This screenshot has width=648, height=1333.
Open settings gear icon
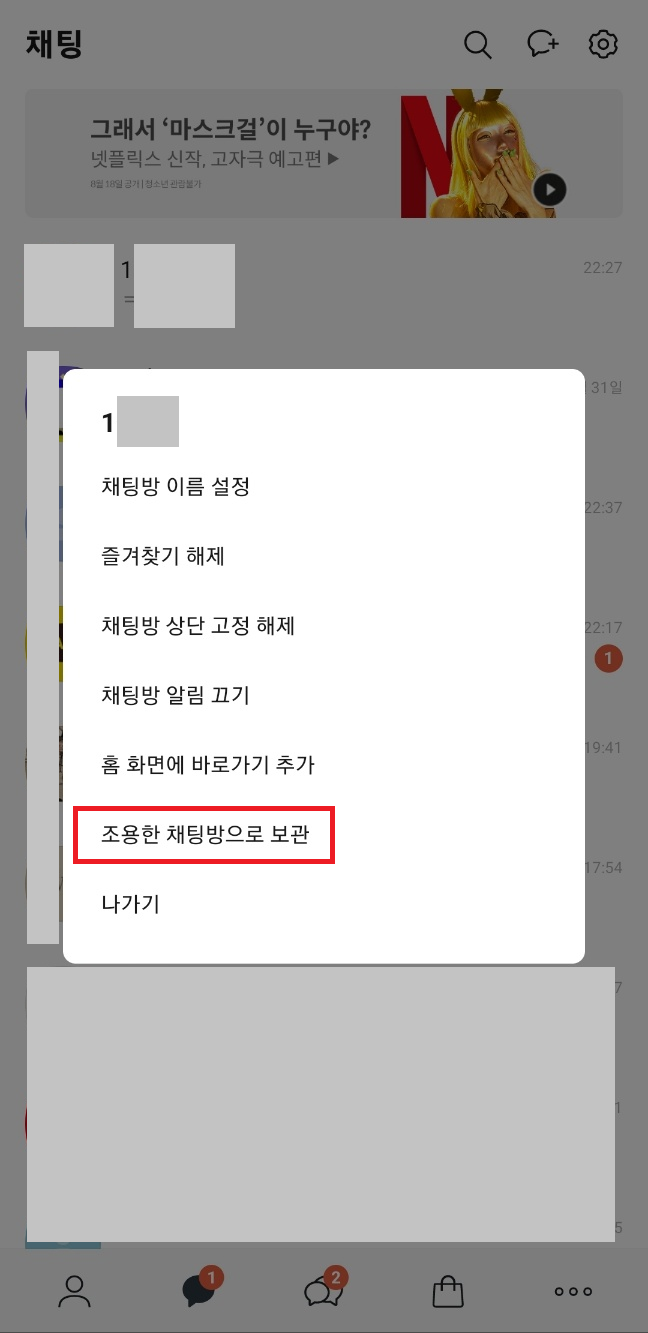(603, 44)
